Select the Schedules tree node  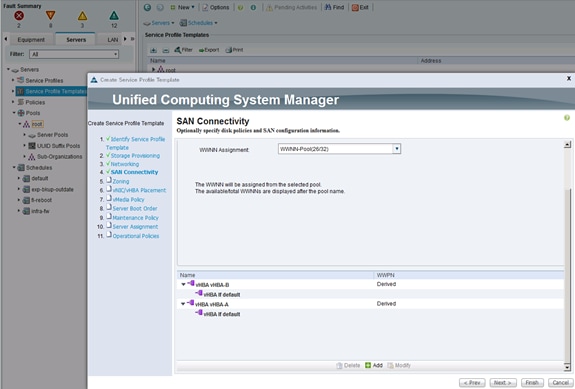pyautogui.click(x=39, y=168)
